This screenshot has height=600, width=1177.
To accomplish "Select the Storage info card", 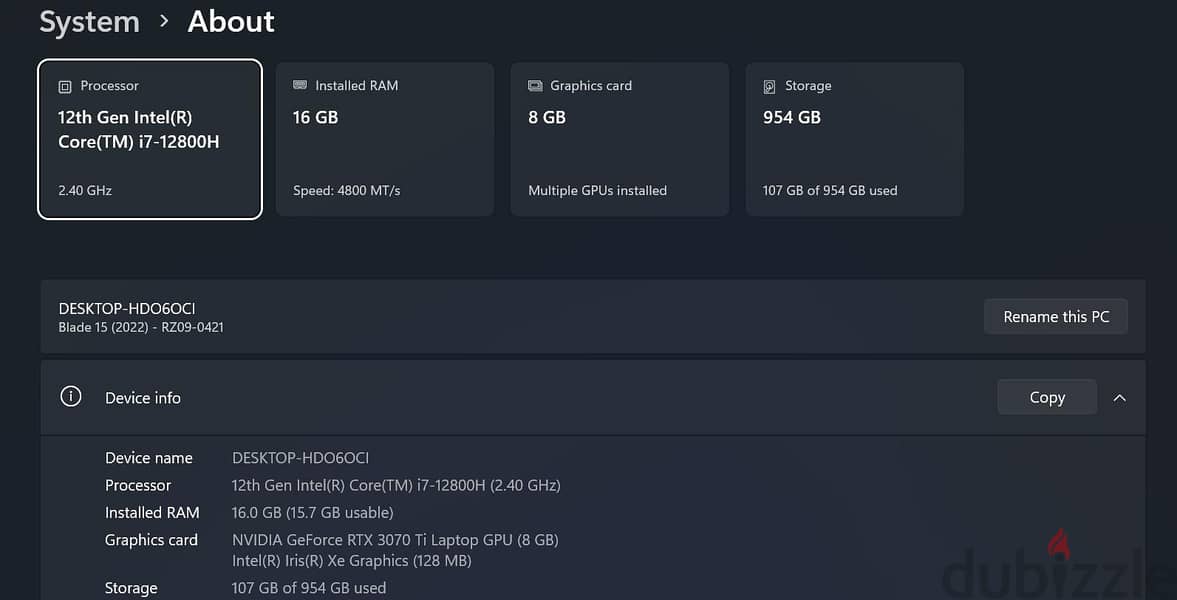I will click(x=854, y=140).
